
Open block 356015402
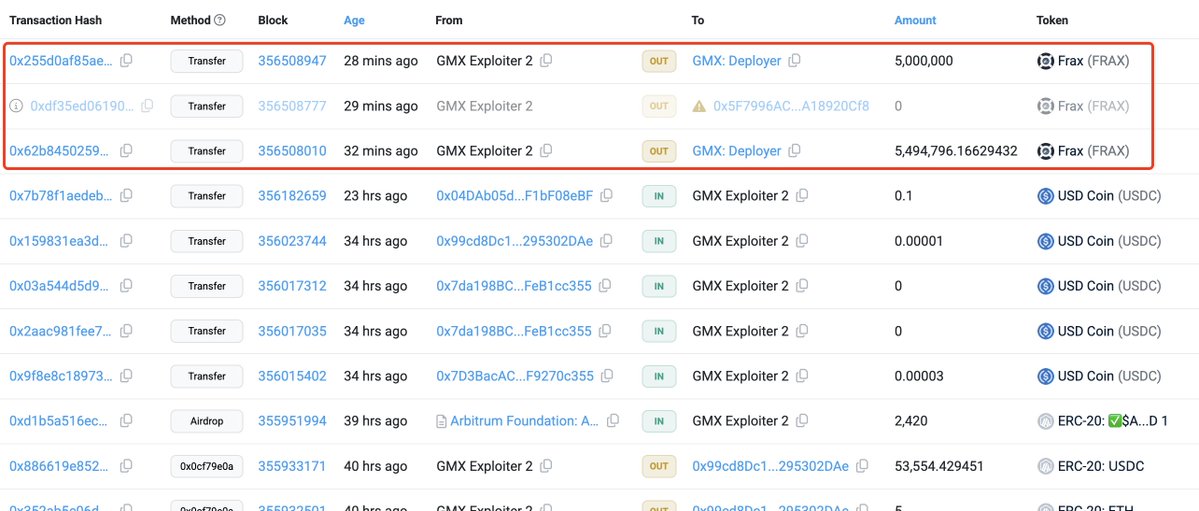pos(292,376)
